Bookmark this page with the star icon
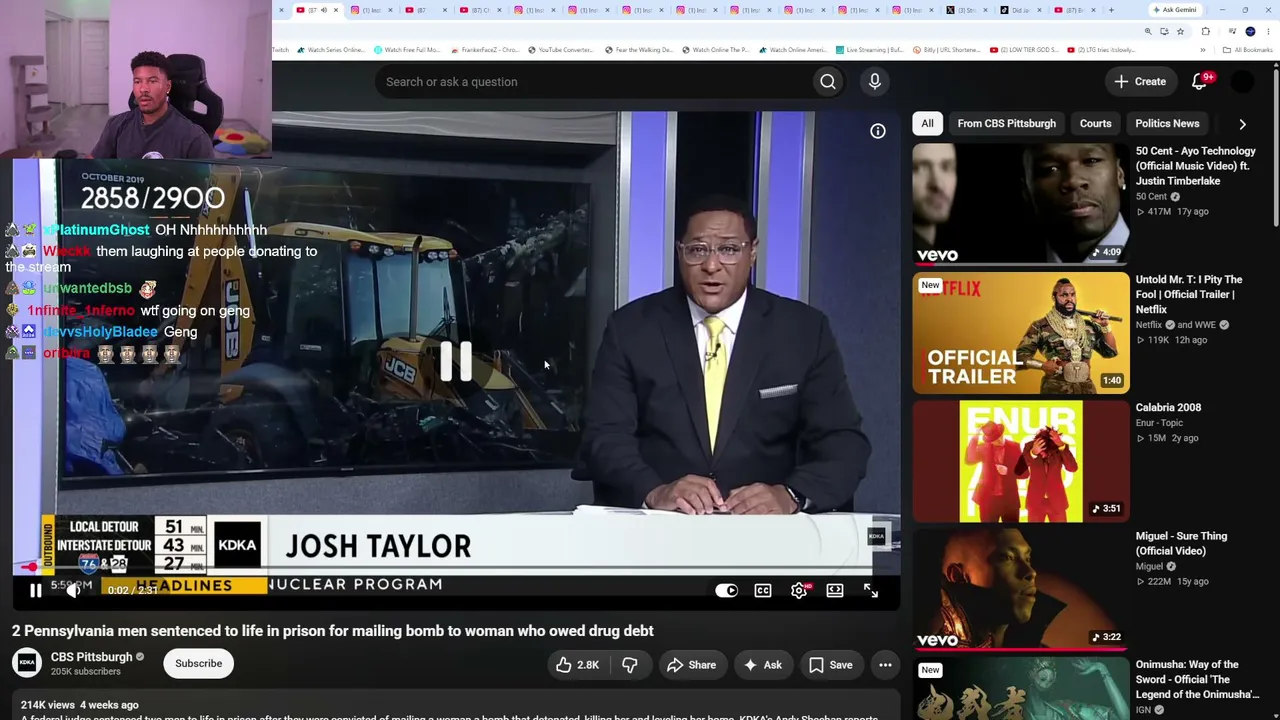 (x=1180, y=31)
